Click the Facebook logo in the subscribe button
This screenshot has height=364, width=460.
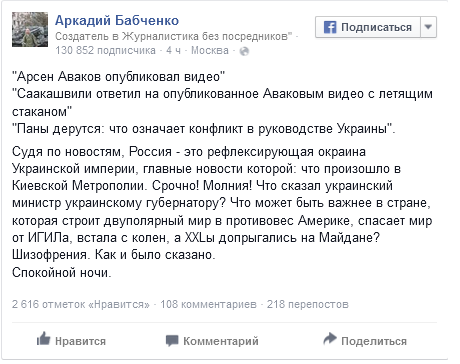(x=330, y=27)
